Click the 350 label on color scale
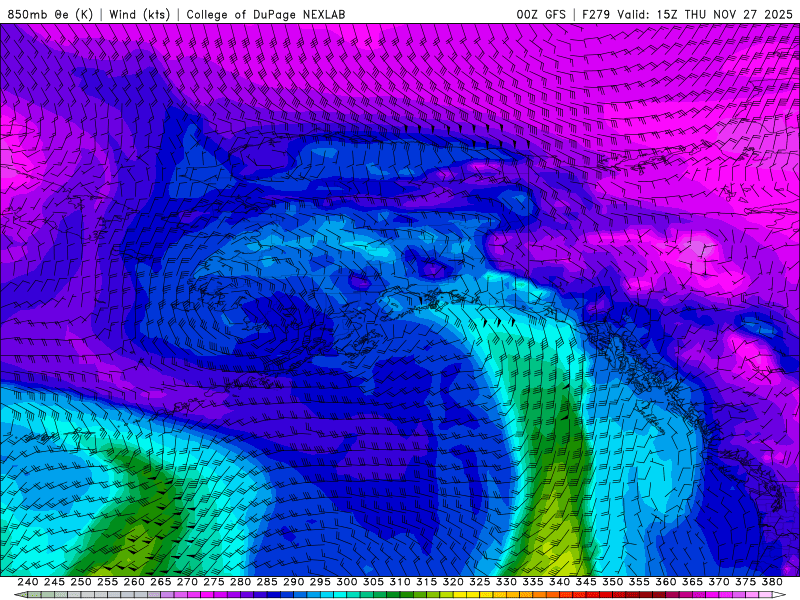 (x=612, y=582)
